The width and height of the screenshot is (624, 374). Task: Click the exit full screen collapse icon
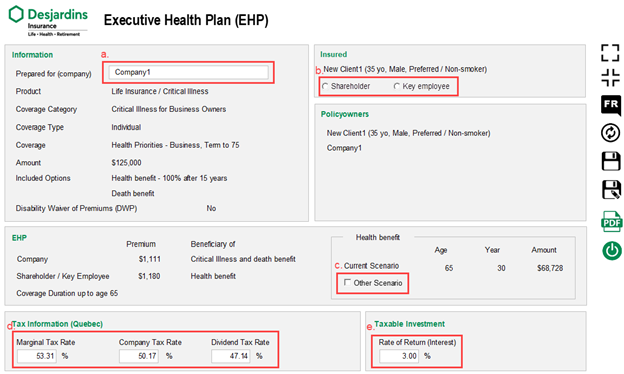click(x=610, y=77)
